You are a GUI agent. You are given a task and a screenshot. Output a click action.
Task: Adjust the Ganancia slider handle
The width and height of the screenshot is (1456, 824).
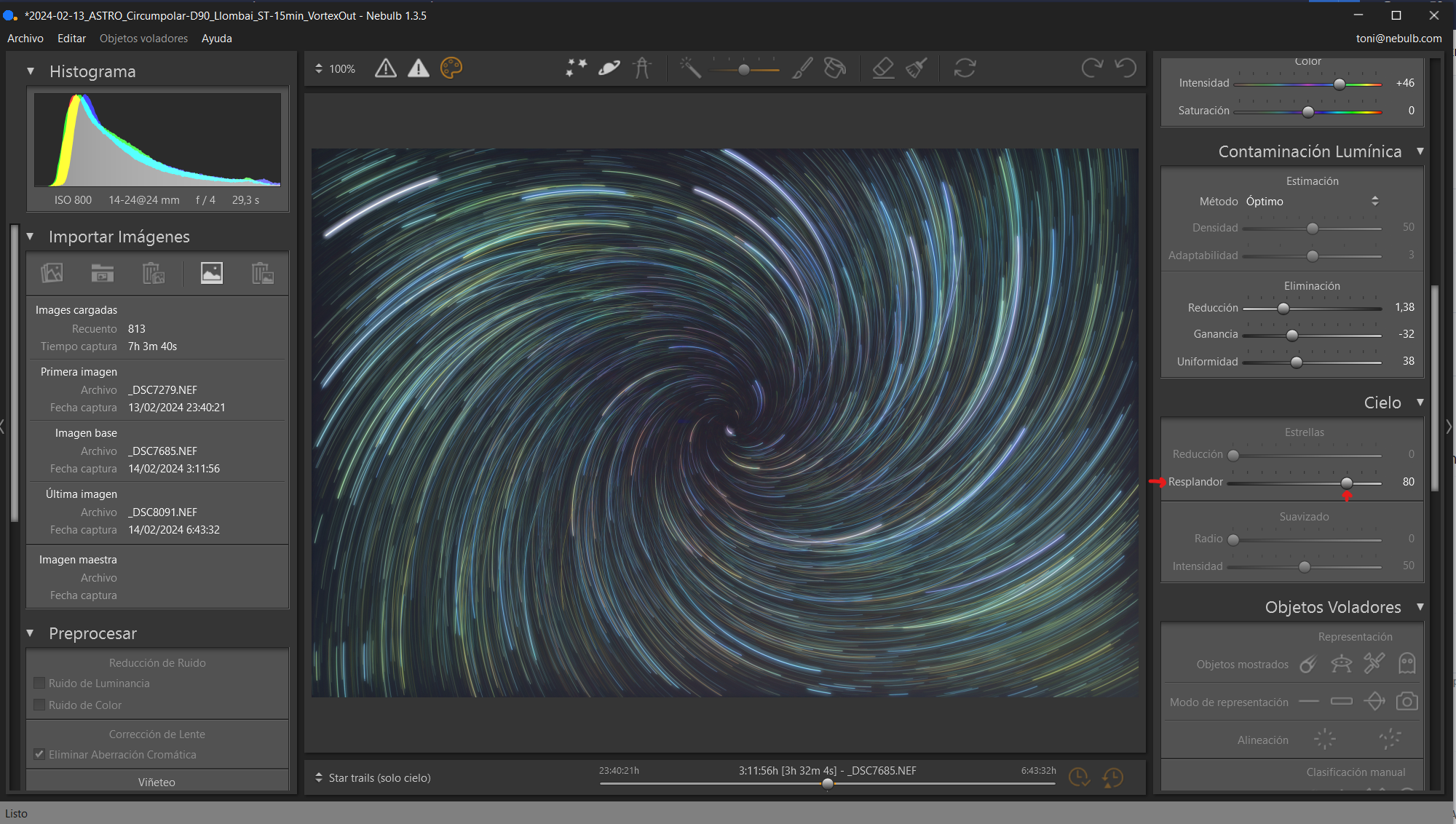click(1292, 335)
